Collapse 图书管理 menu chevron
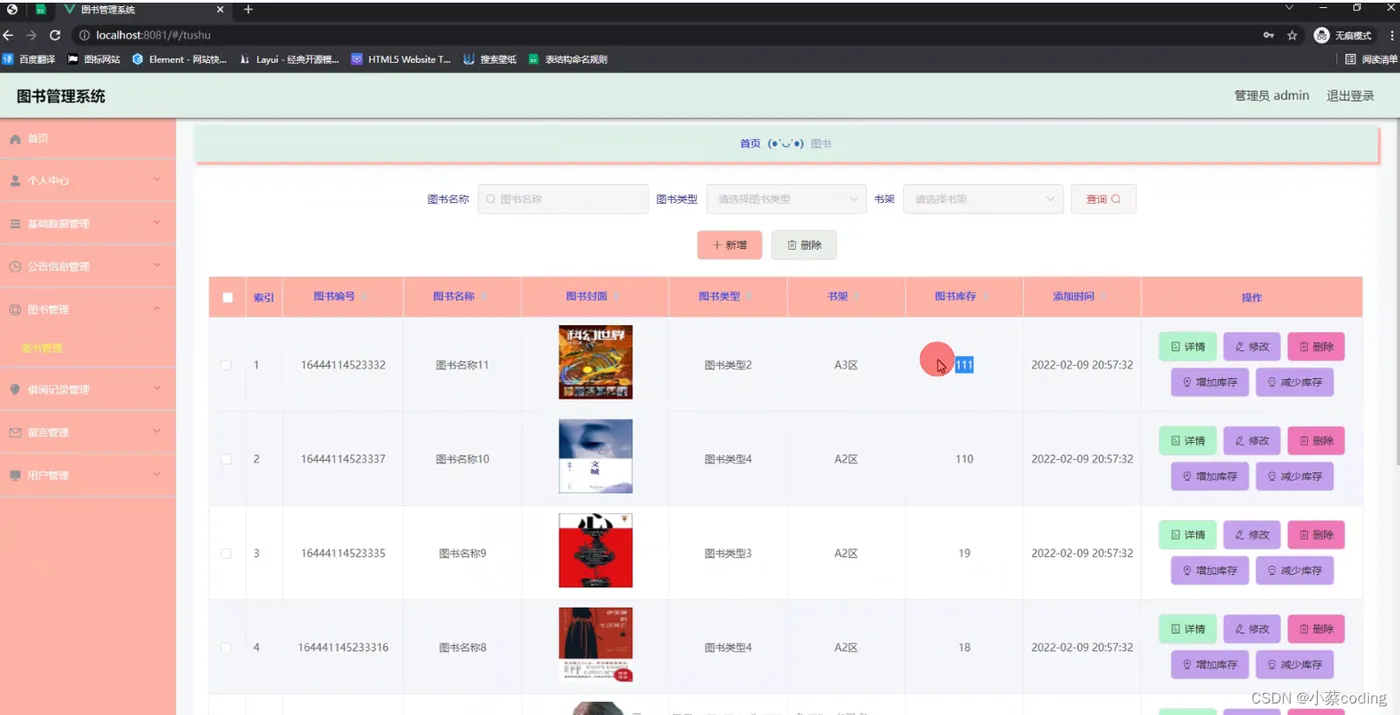This screenshot has height=715, width=1400. [157, 308]
